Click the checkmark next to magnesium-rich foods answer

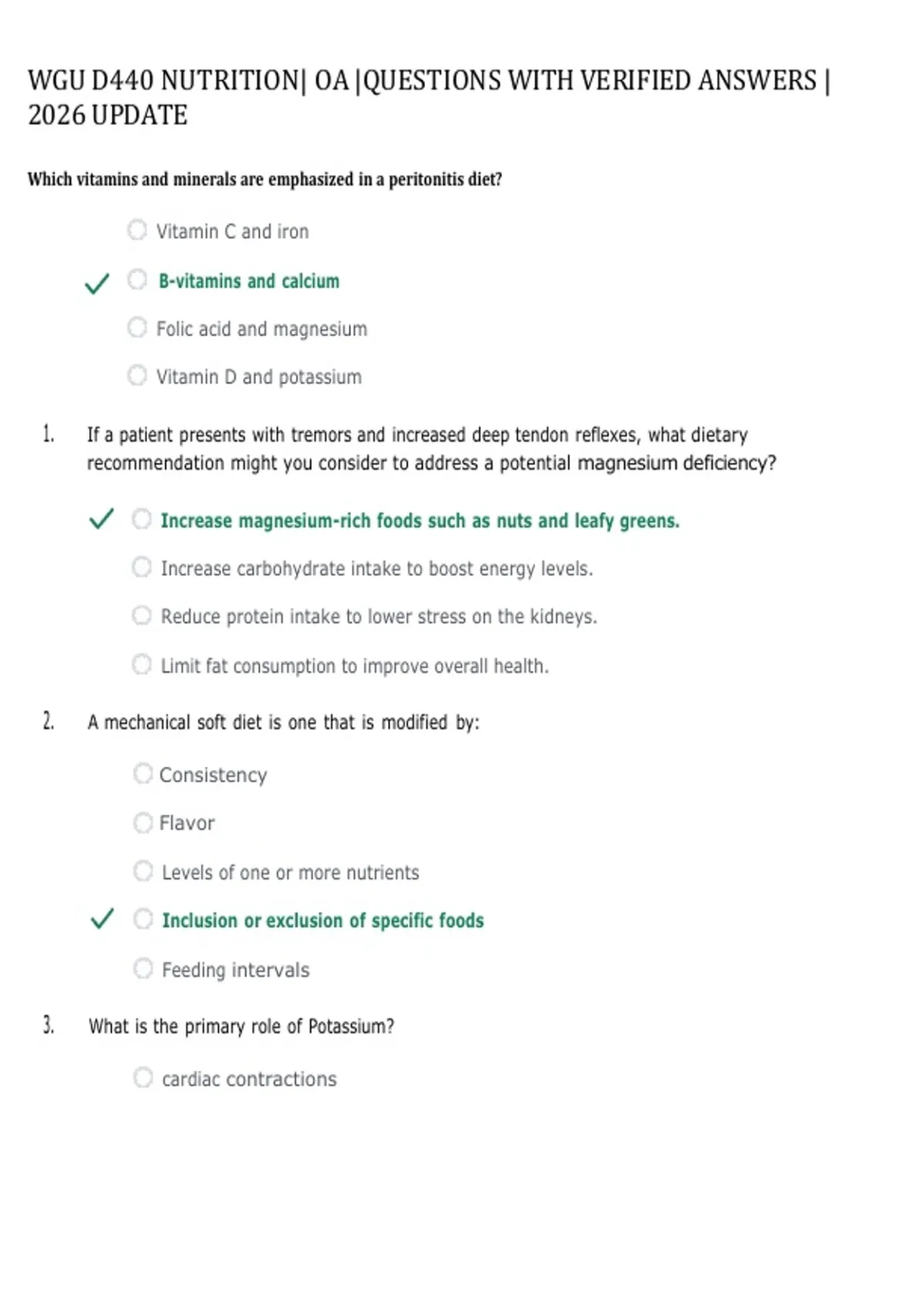point(102,519)
